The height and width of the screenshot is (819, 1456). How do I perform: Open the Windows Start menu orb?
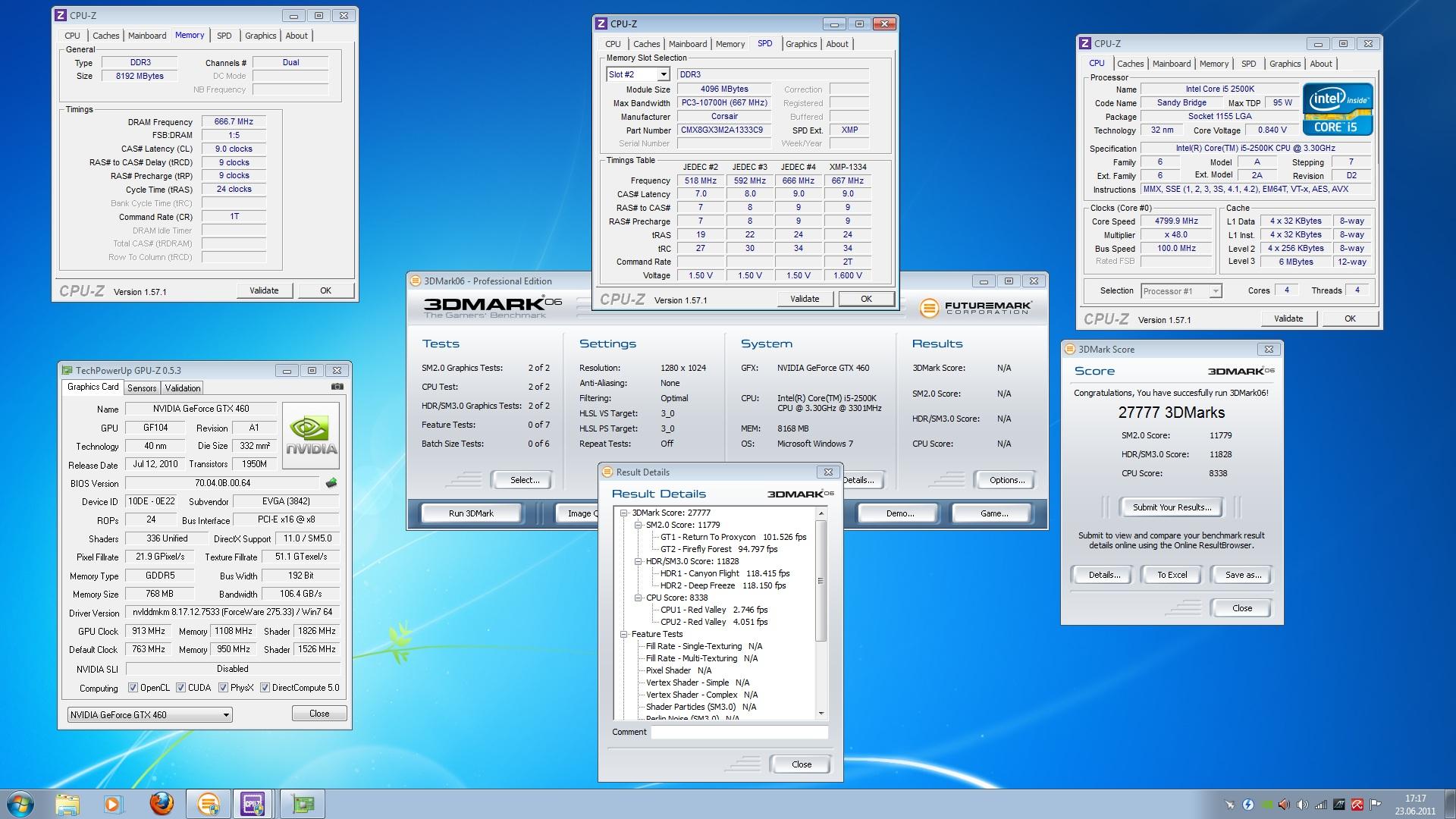click(x=20, y=804)
